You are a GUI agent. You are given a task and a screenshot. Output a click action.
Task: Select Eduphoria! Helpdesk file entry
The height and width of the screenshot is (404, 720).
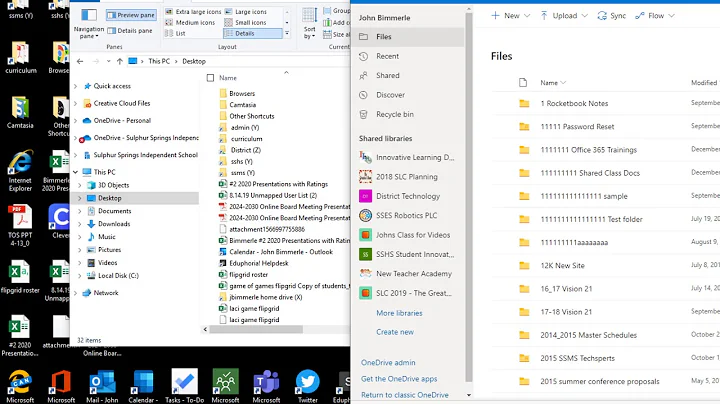[259, 263]
